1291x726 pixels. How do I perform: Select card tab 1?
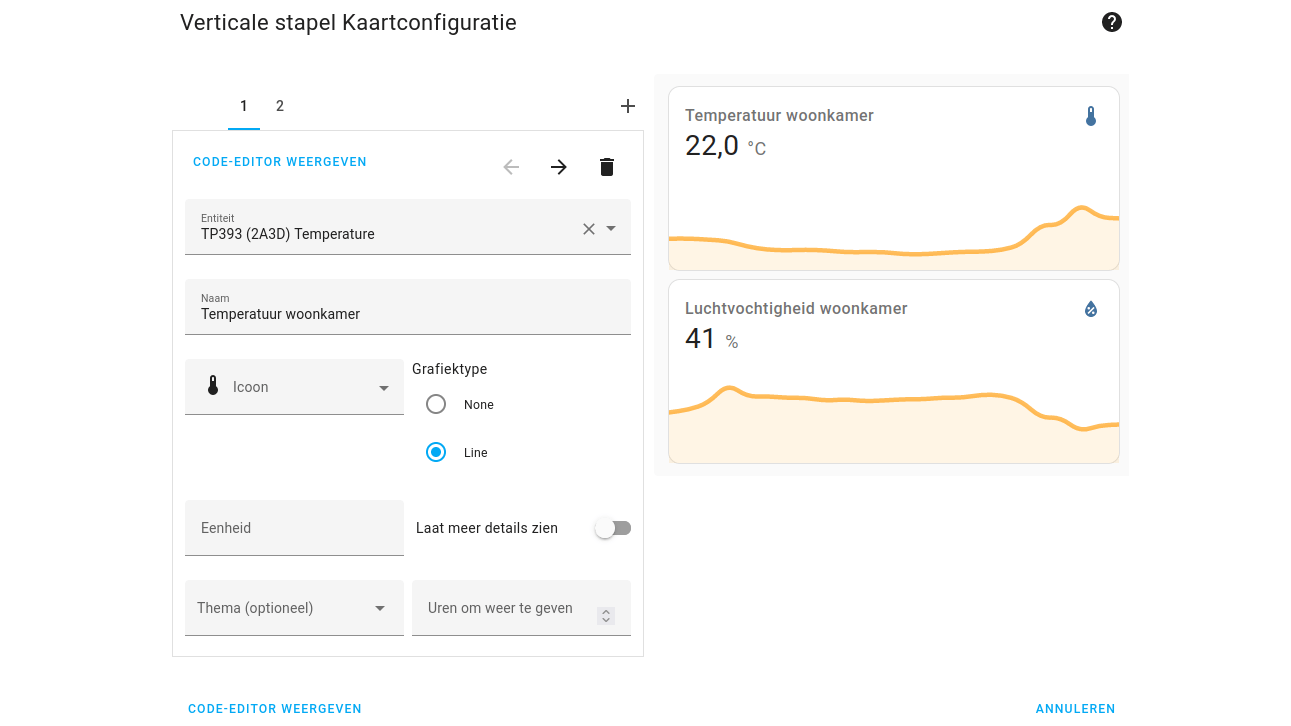[x=244, y=106]
